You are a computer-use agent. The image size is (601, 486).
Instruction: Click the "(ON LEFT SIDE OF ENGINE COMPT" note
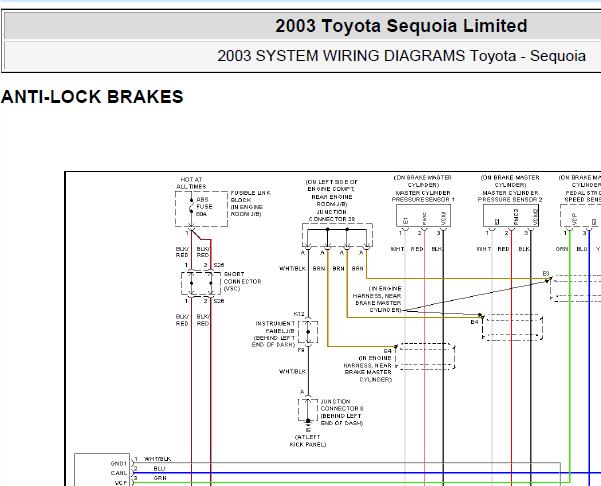click(x=332, y=186)
